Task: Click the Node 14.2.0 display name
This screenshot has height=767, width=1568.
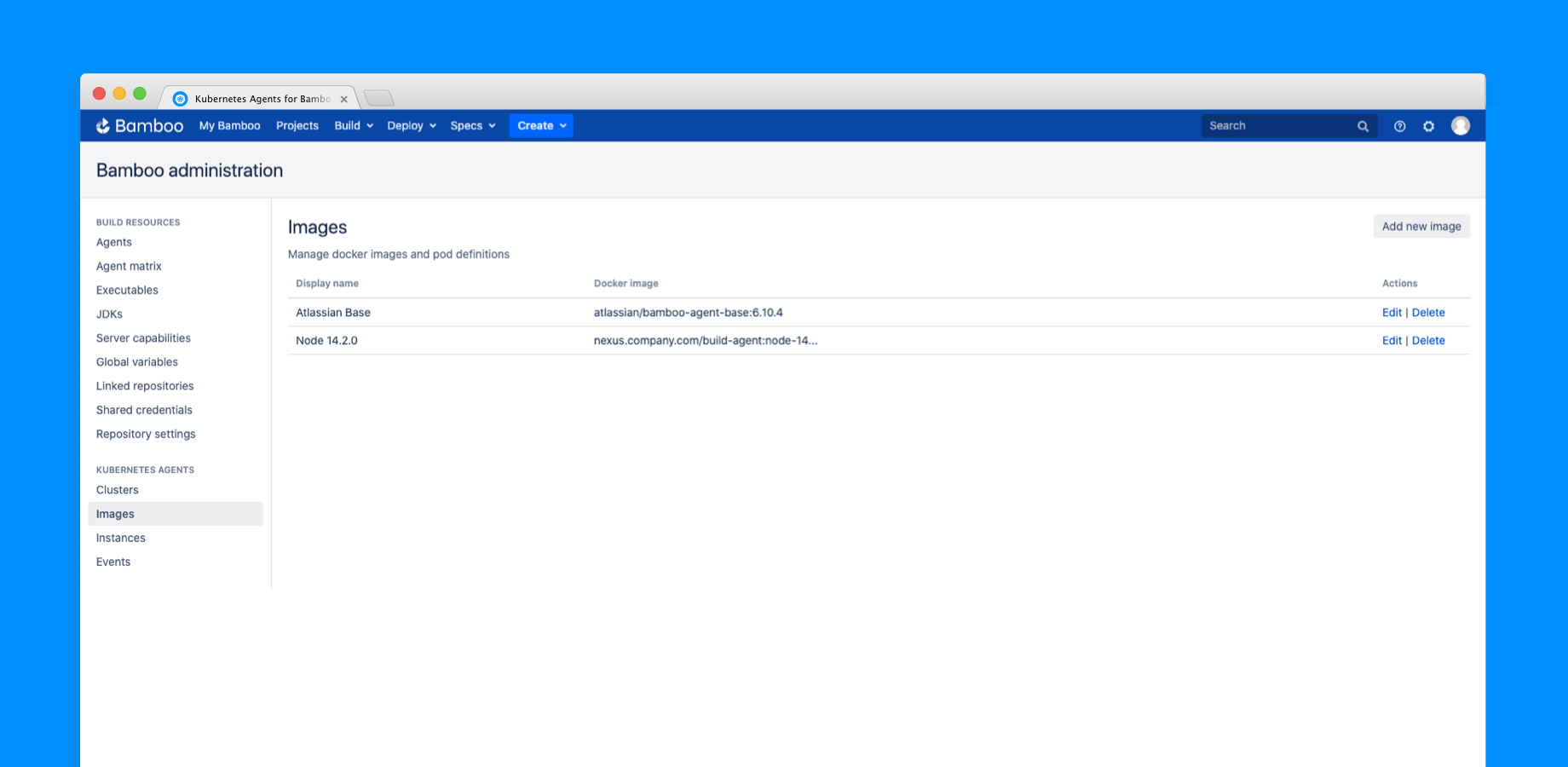Action: (326, 341)
